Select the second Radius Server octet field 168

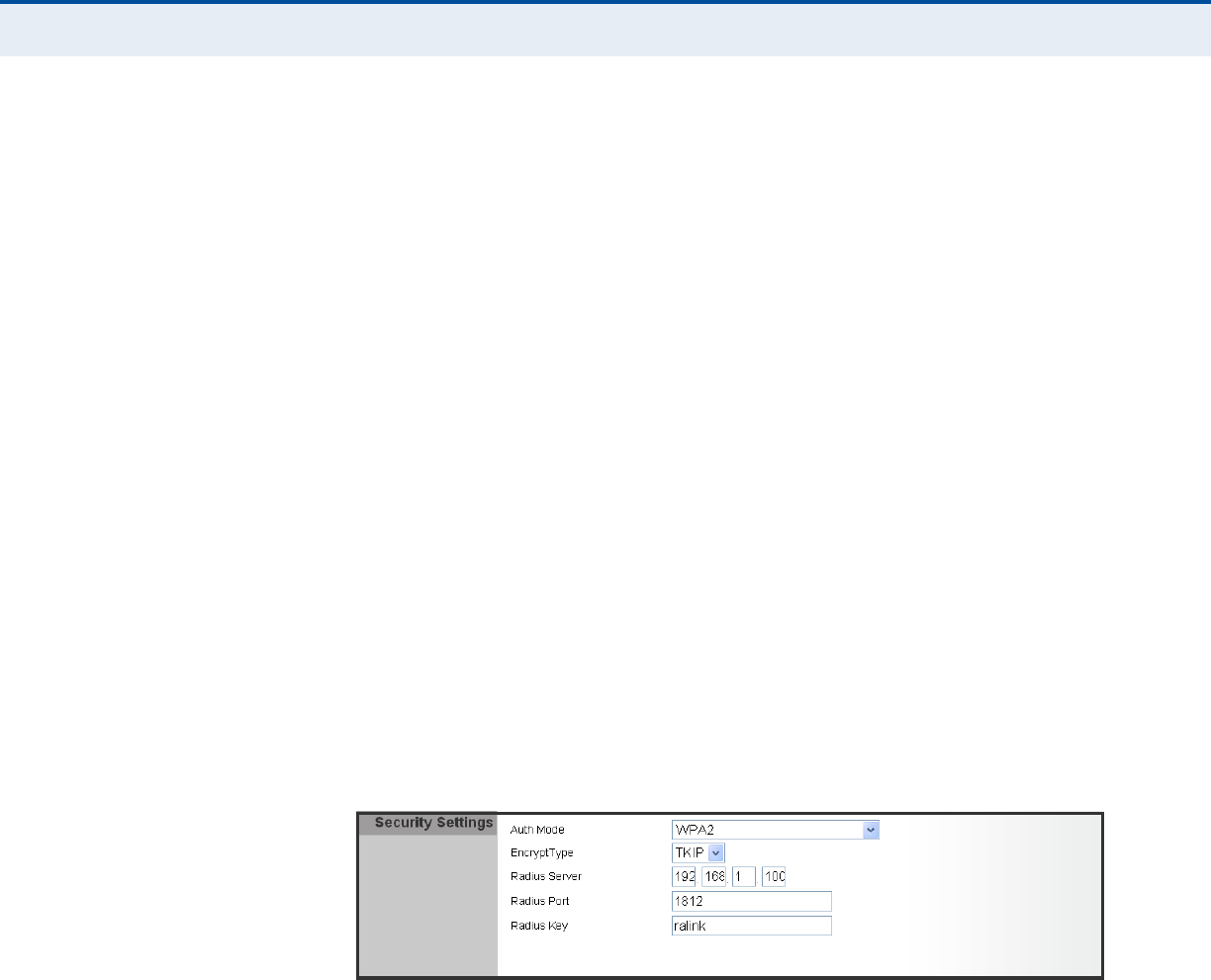[x=714, y=877]
